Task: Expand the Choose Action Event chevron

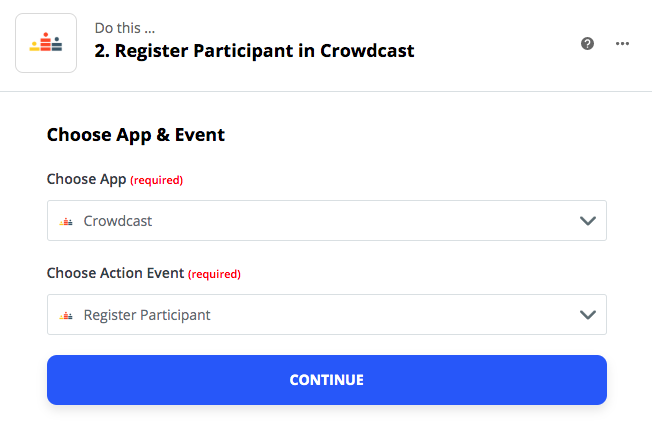Action: (588, 315)
